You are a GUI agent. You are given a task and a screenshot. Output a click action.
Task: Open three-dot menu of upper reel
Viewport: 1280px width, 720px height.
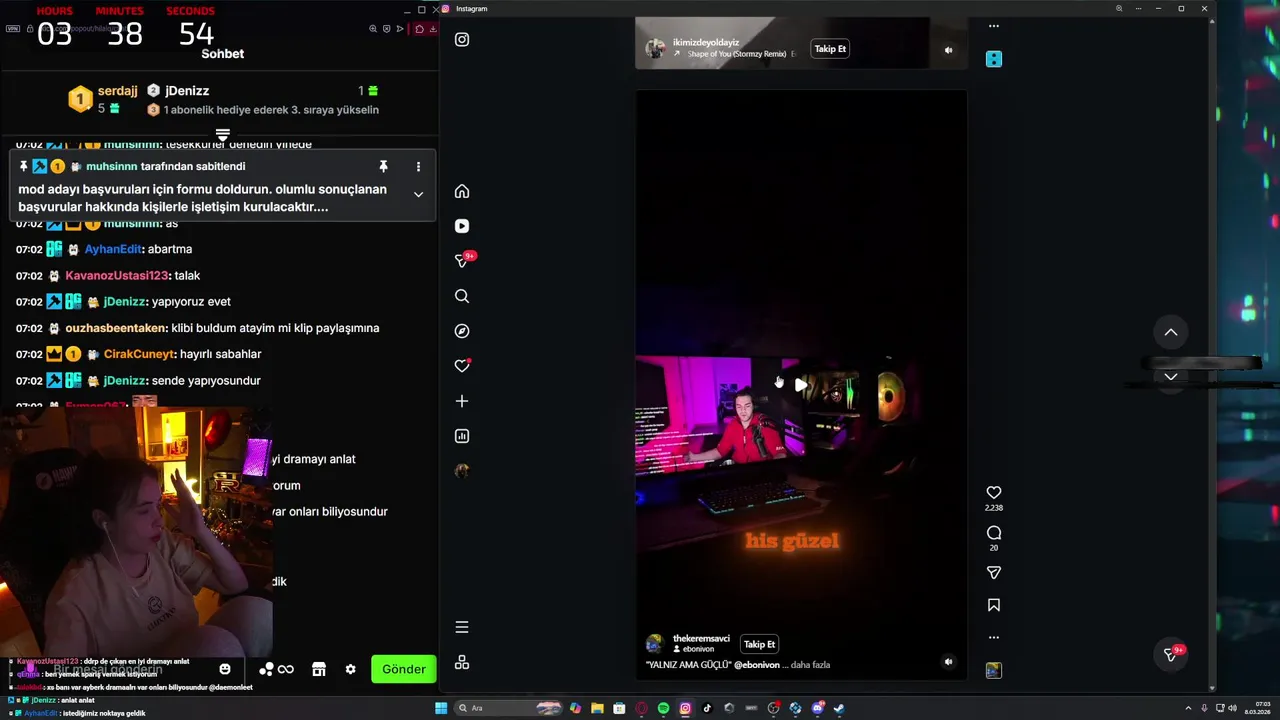point(993,26)
